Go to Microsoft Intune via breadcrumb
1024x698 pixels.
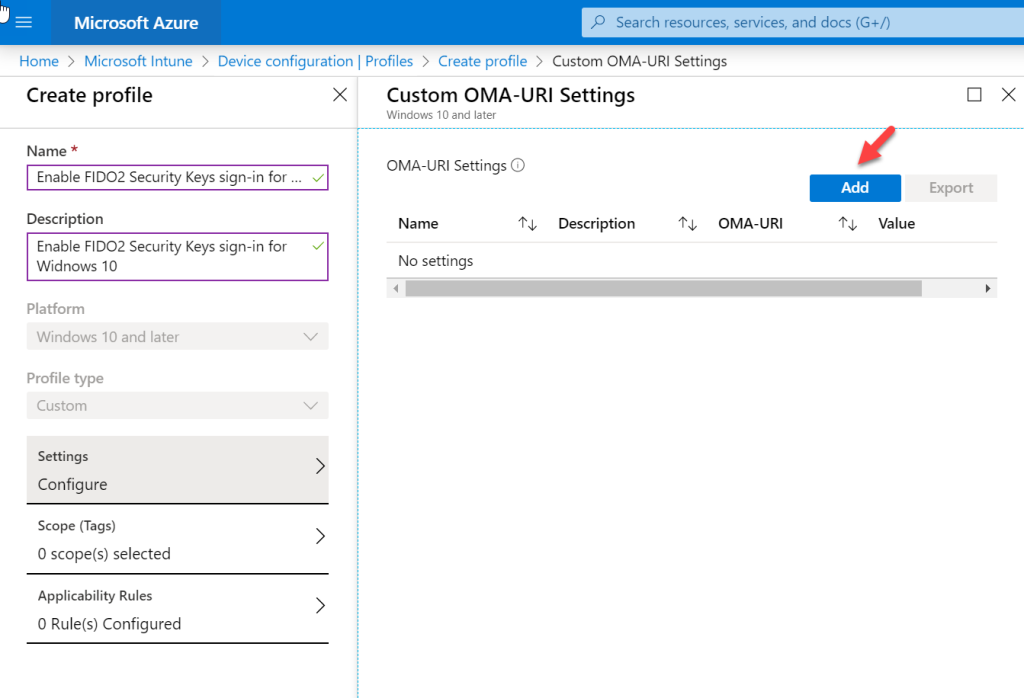[138, 61]
